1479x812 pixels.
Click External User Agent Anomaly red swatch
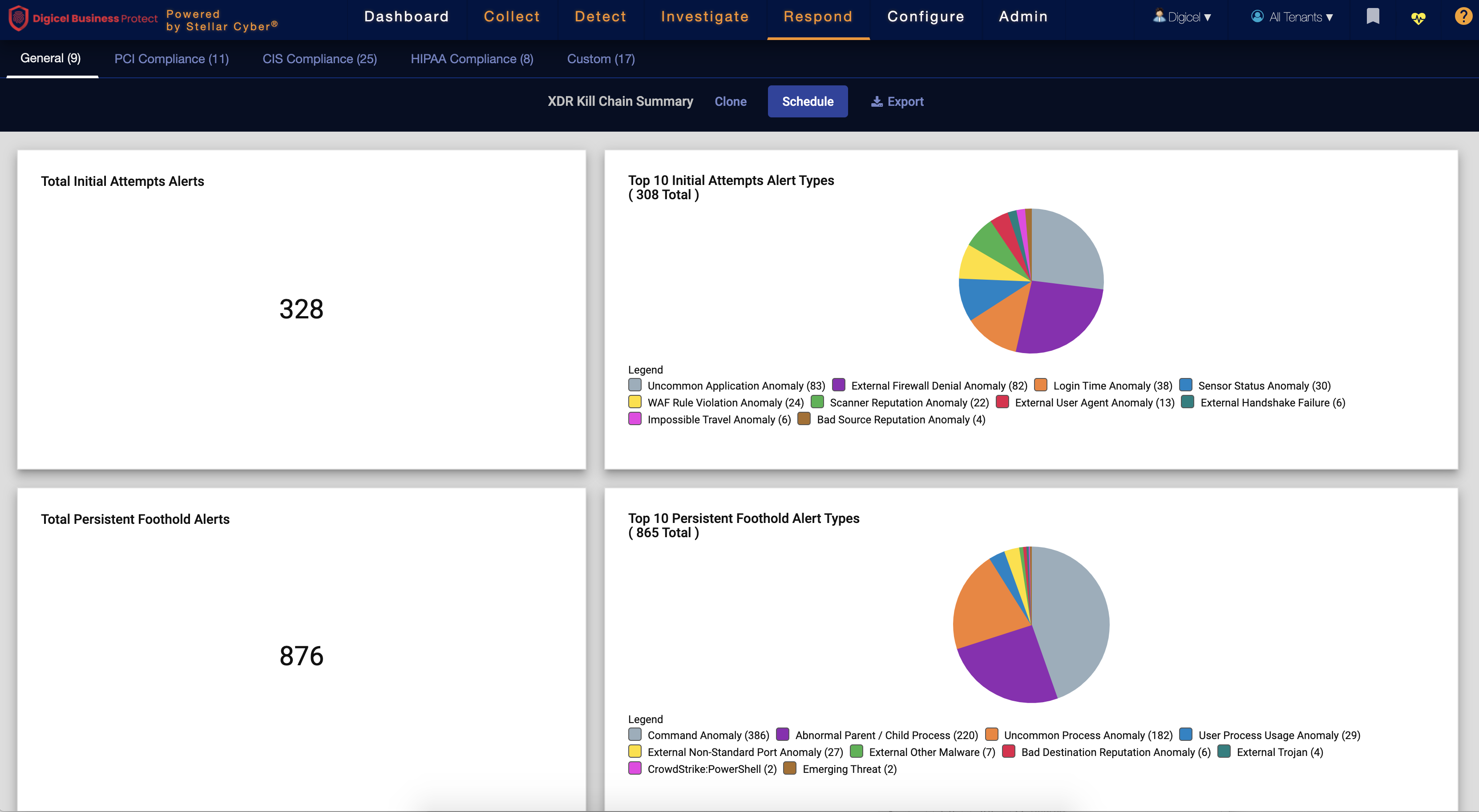point(1002,402)
